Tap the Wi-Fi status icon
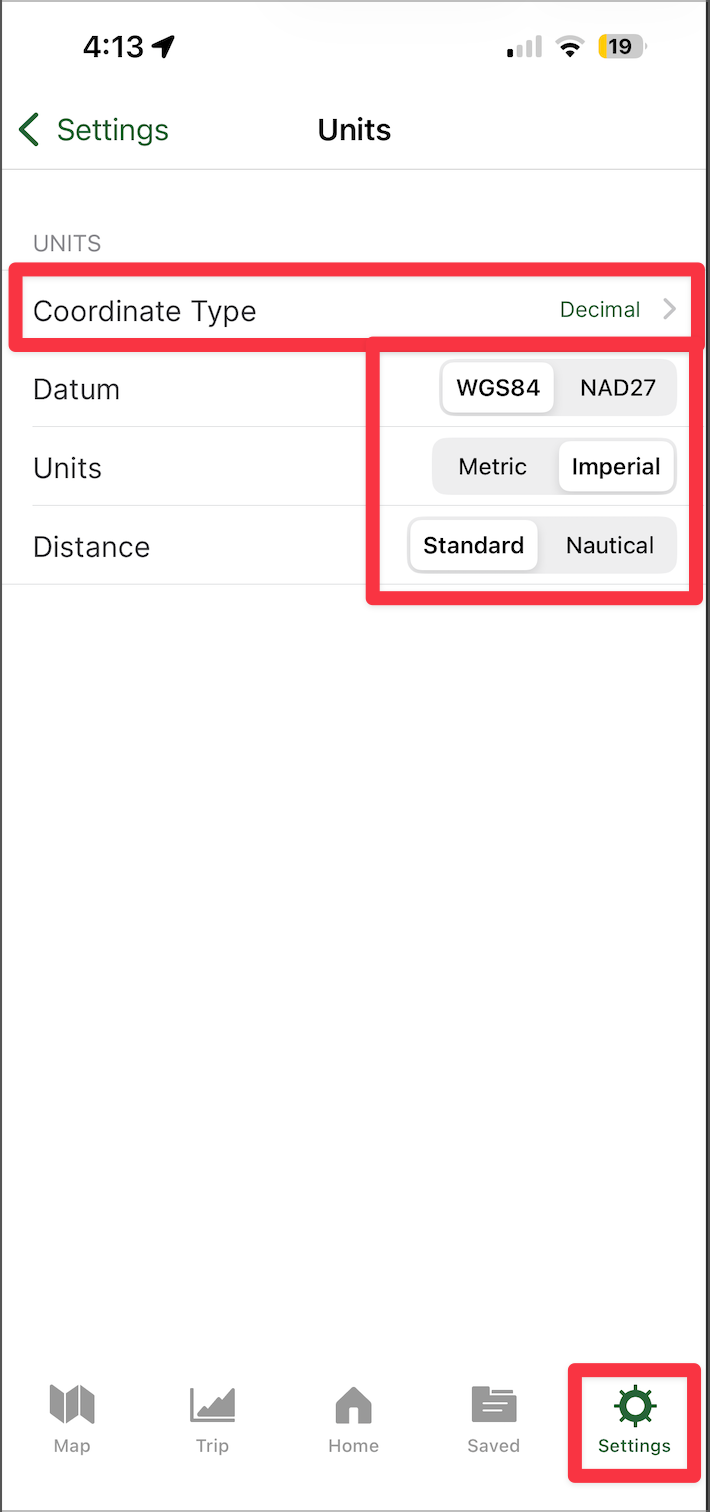Viewport: 710px width, 1512px height. (x=570, y=46)
